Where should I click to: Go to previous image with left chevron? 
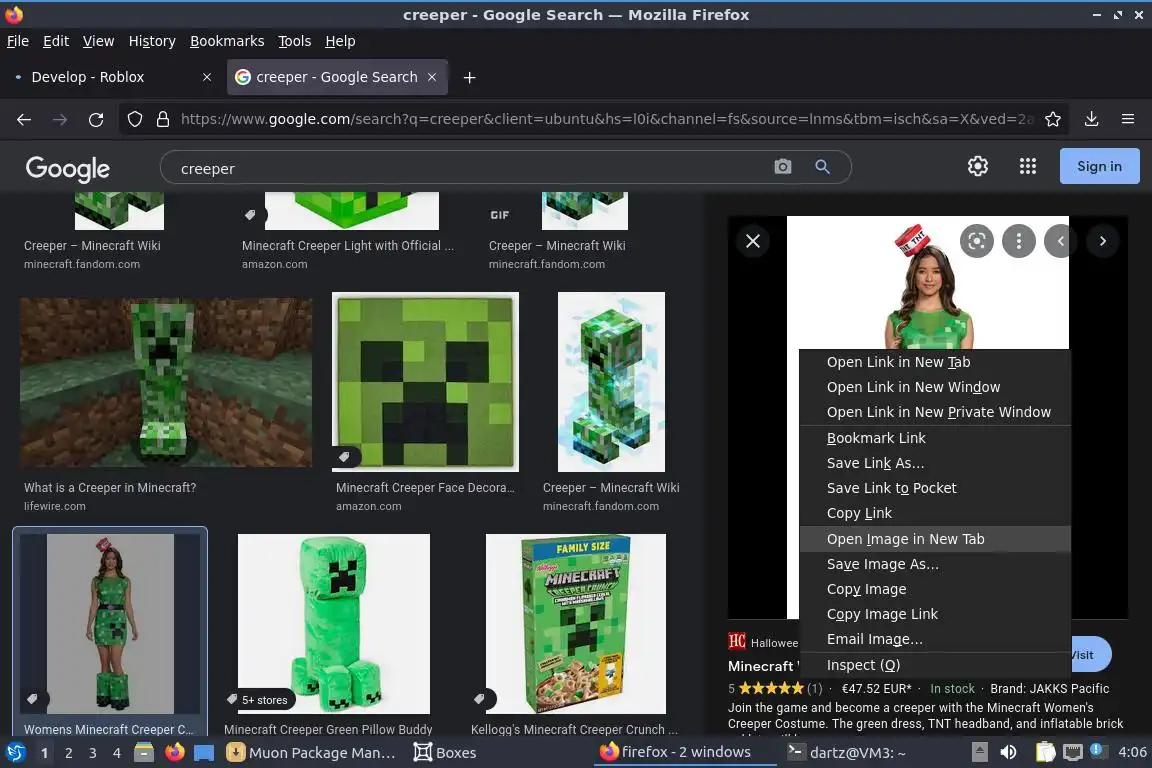point(1060,241)
